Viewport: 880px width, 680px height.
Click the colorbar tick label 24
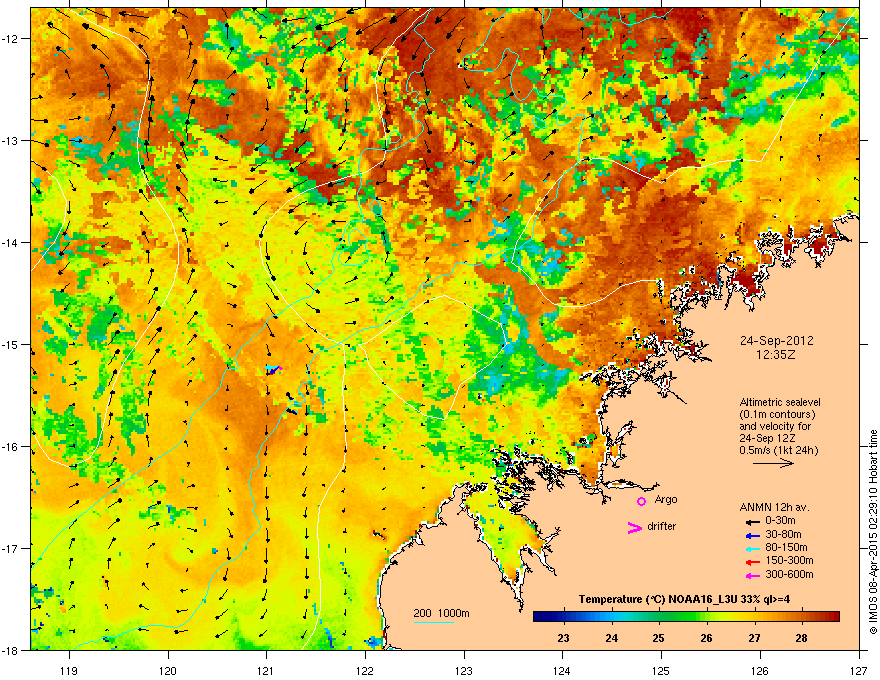[611, 638]
